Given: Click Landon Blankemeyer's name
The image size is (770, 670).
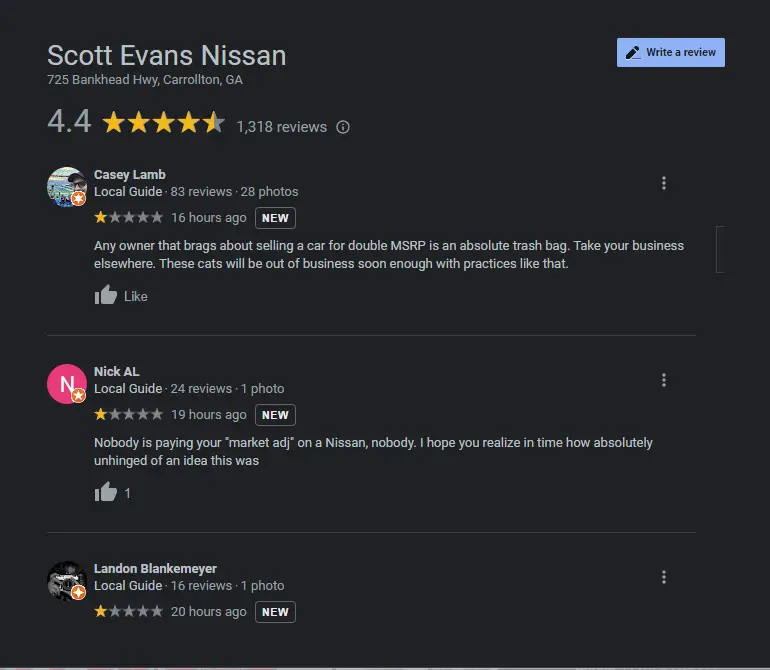Looking at the screenshot, I should point(155,569).
